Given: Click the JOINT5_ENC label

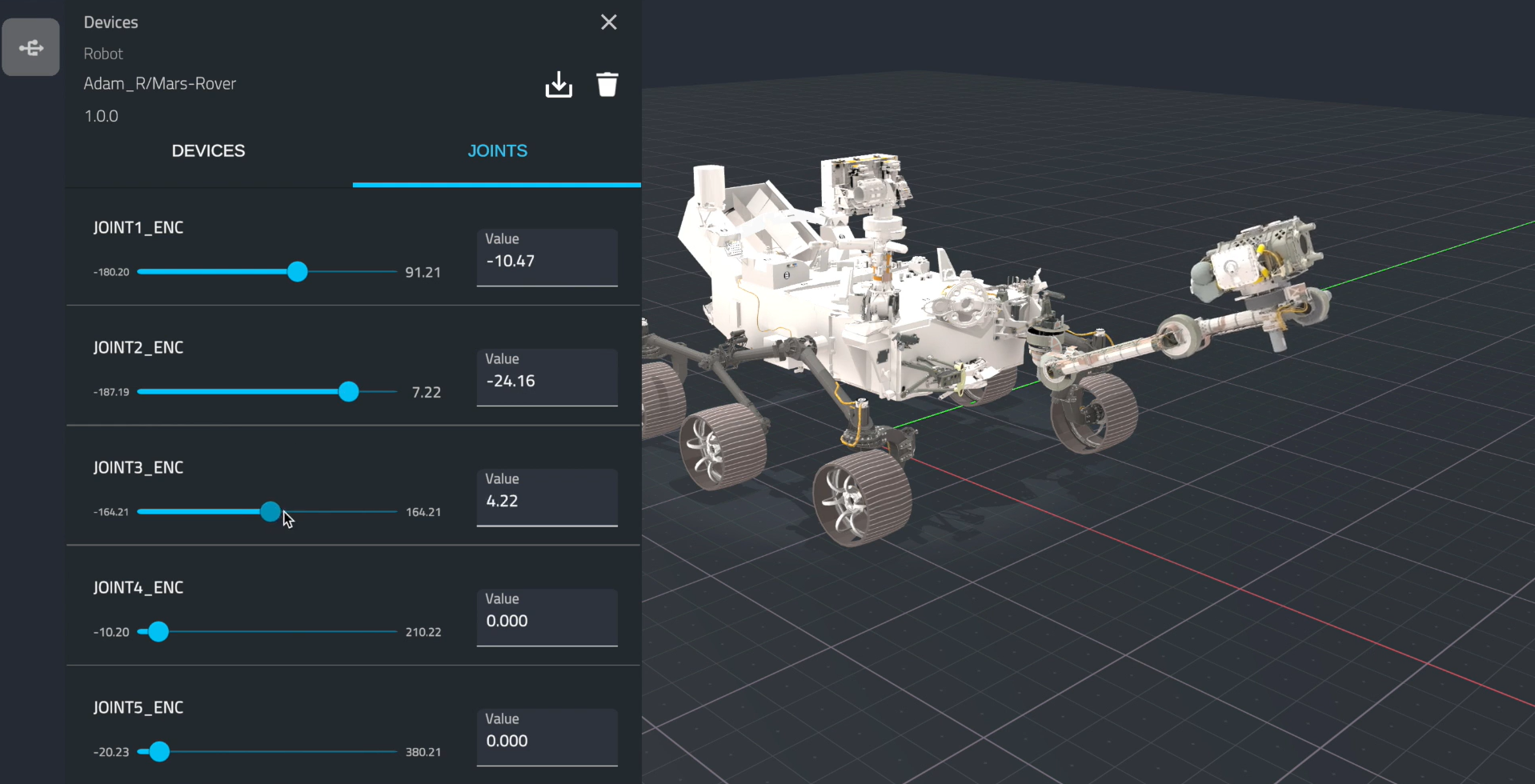Looking at the screenshot, I should click(x=138, y=708).
